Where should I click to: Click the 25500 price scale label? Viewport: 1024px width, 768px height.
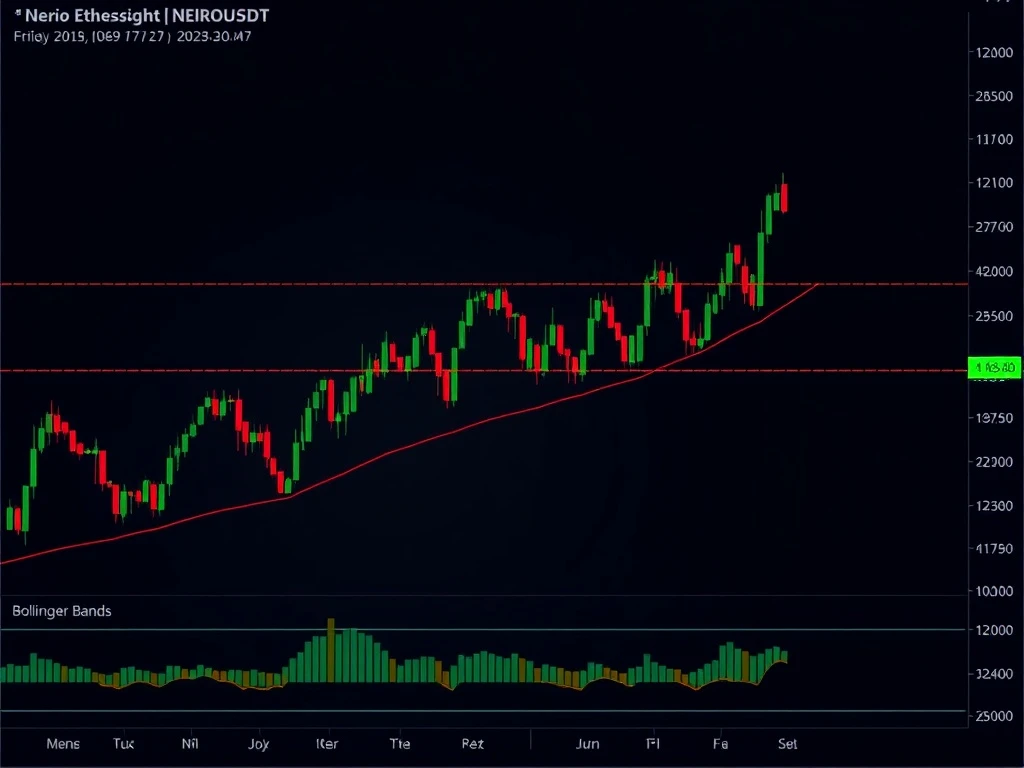(994, 316)
